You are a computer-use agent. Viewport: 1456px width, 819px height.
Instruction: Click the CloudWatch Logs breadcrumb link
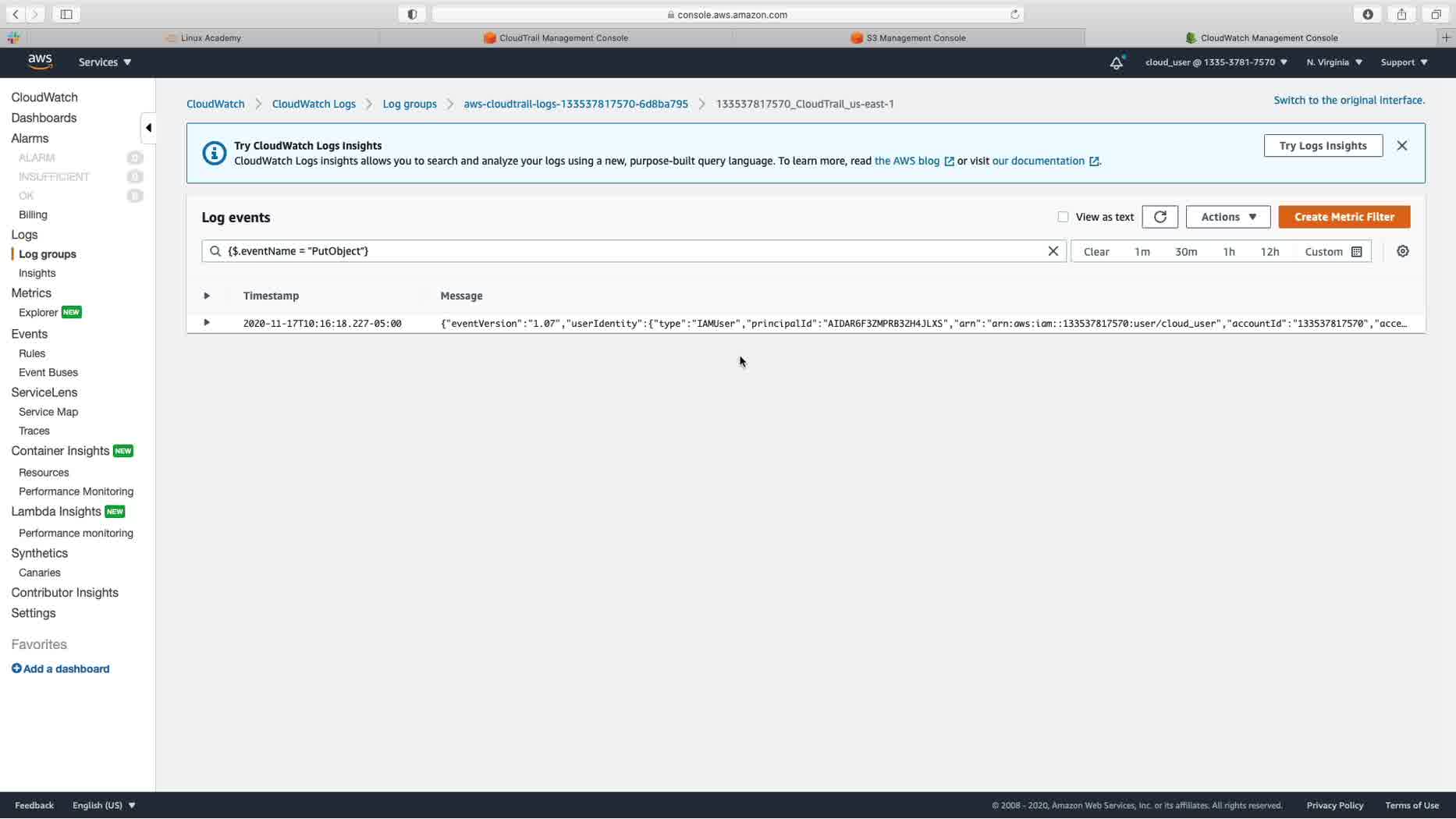coord(314,104)
